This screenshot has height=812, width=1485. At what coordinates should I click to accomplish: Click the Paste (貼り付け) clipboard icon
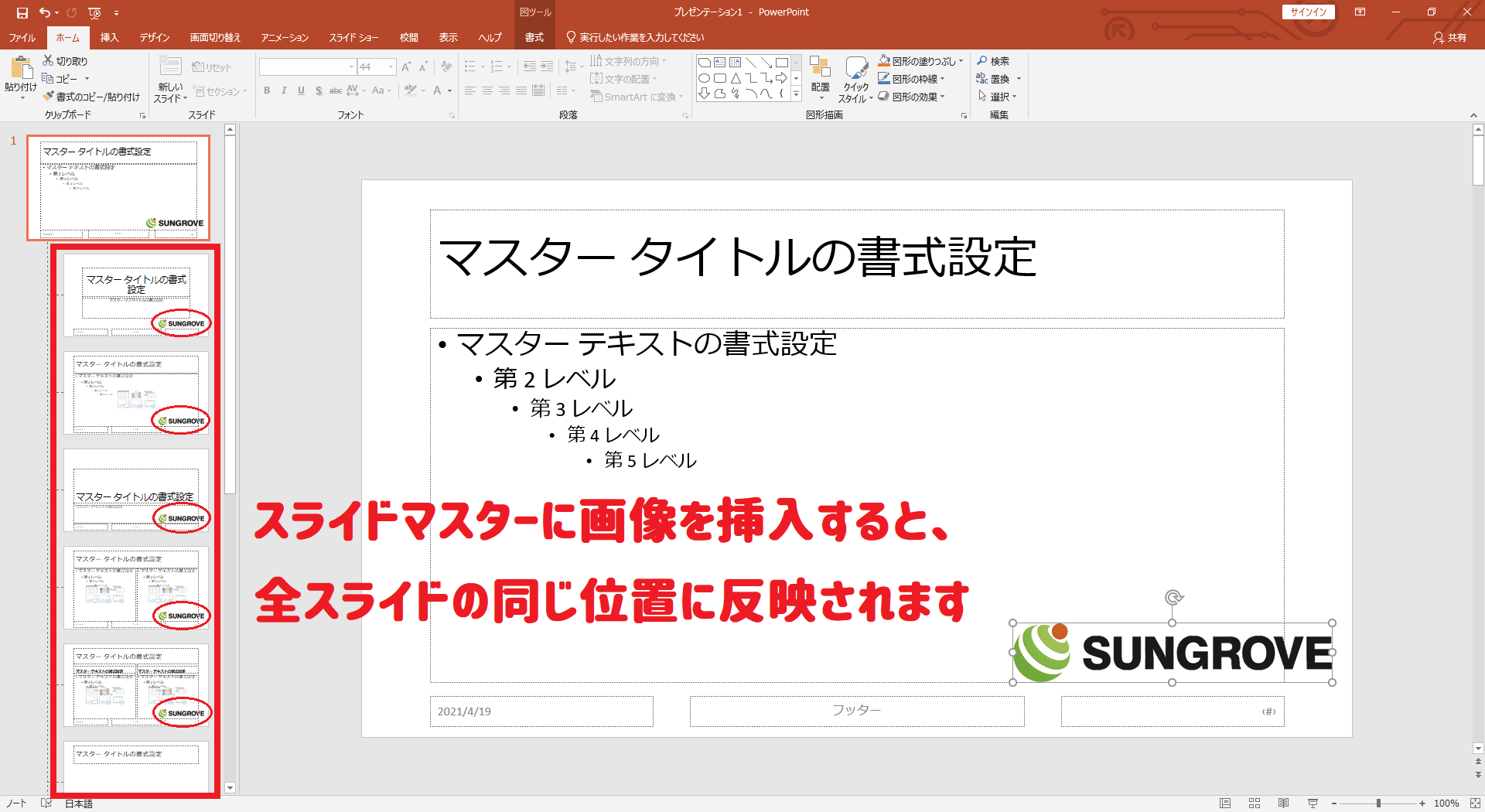tap(20, 70)
